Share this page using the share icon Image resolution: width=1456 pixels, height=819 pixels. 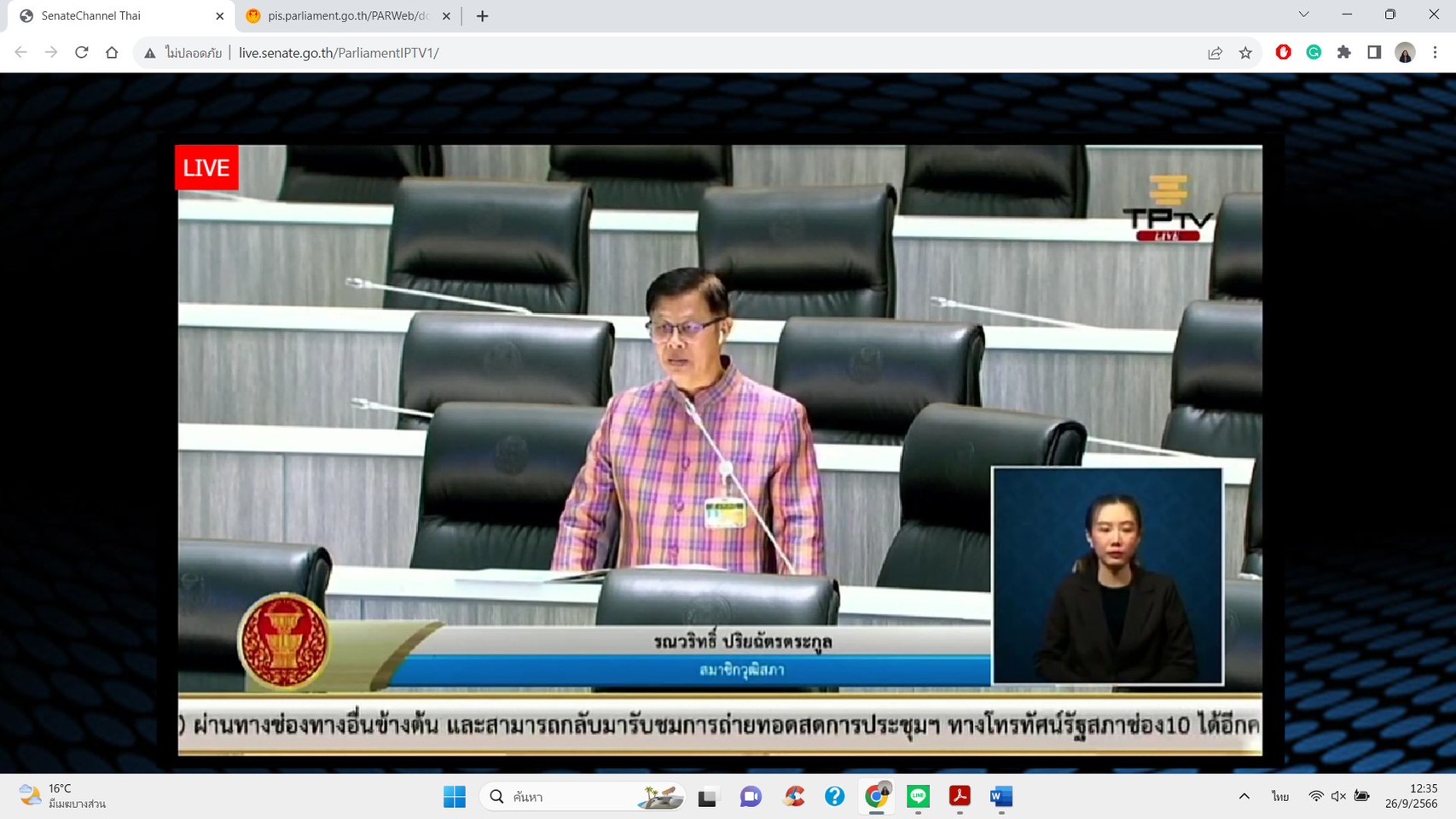coord(1215,53)
